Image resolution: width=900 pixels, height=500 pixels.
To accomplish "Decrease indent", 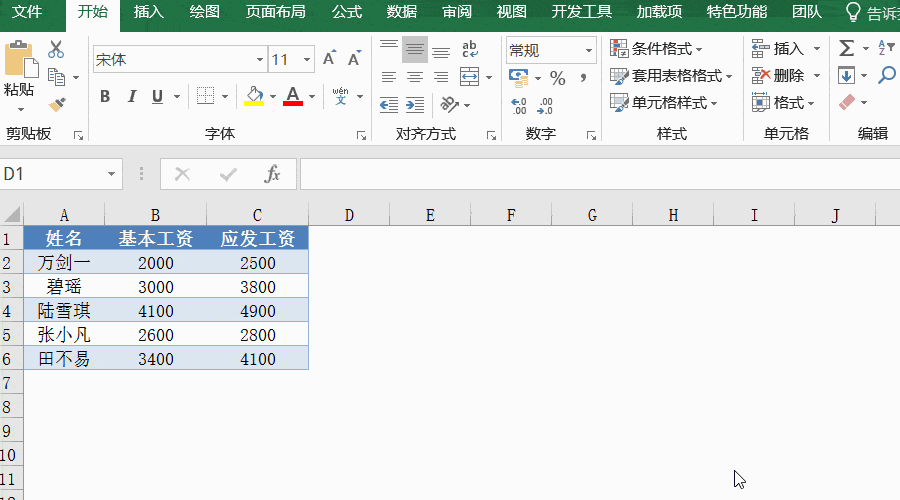I will point(389,104).
